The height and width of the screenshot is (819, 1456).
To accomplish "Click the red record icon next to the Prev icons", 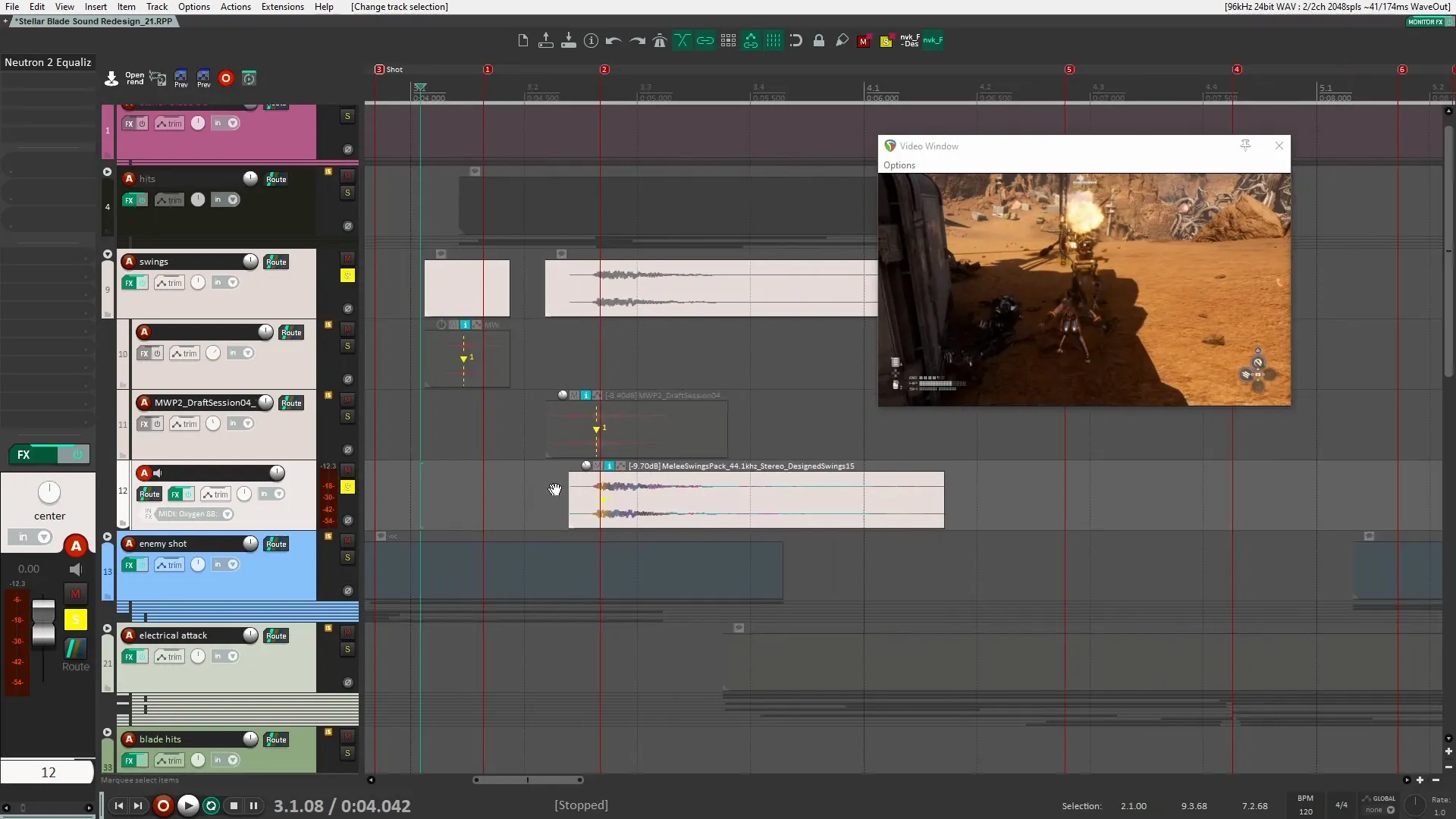I will (x=225, y=78).
